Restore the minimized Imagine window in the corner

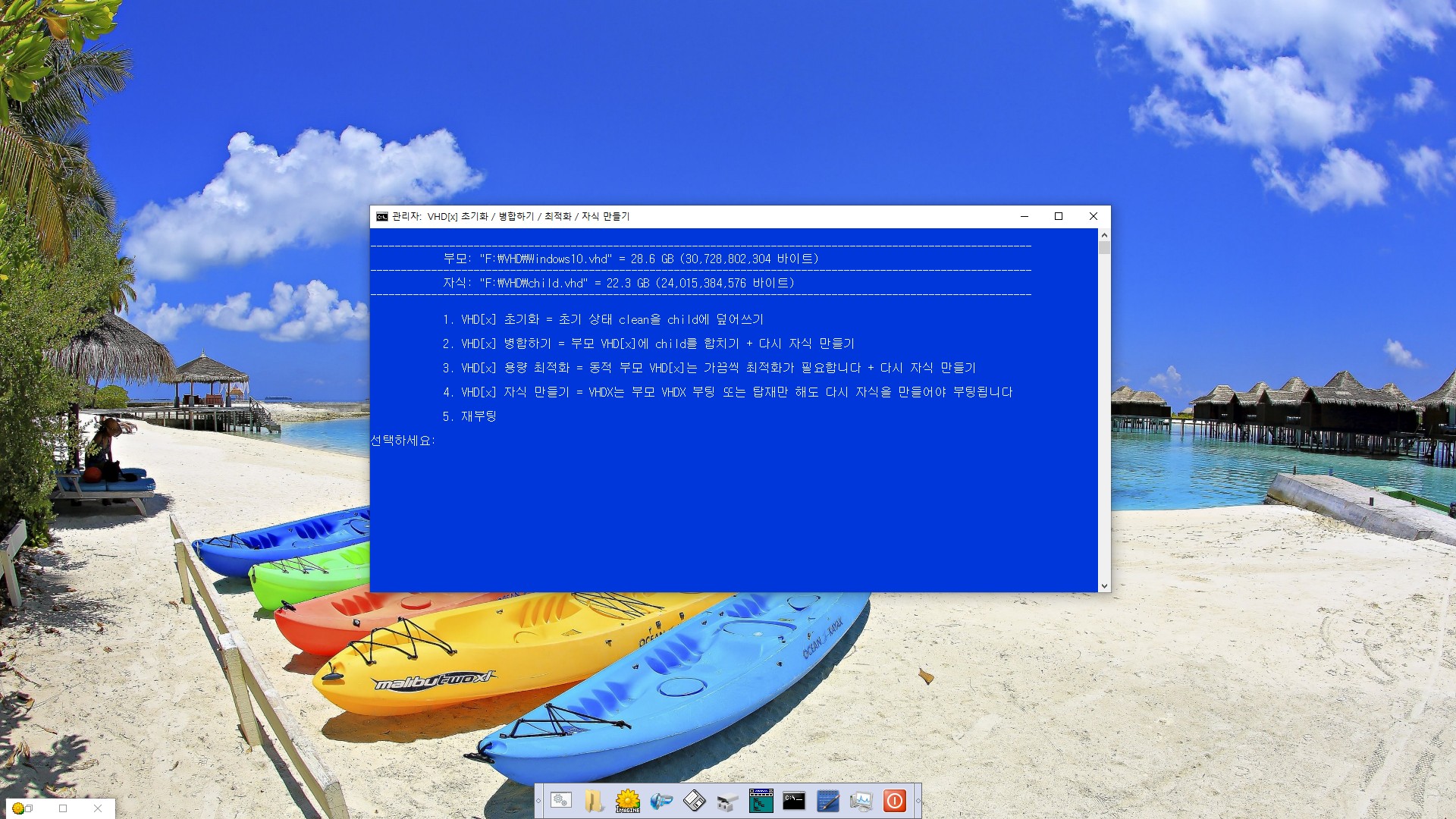click(29, 808)
